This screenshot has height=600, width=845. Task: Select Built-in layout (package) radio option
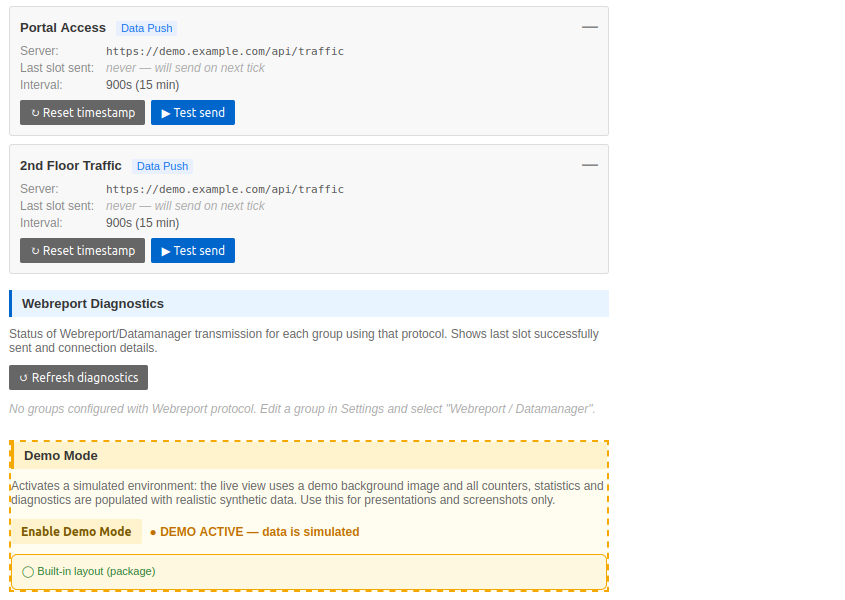tap(28, 572)
